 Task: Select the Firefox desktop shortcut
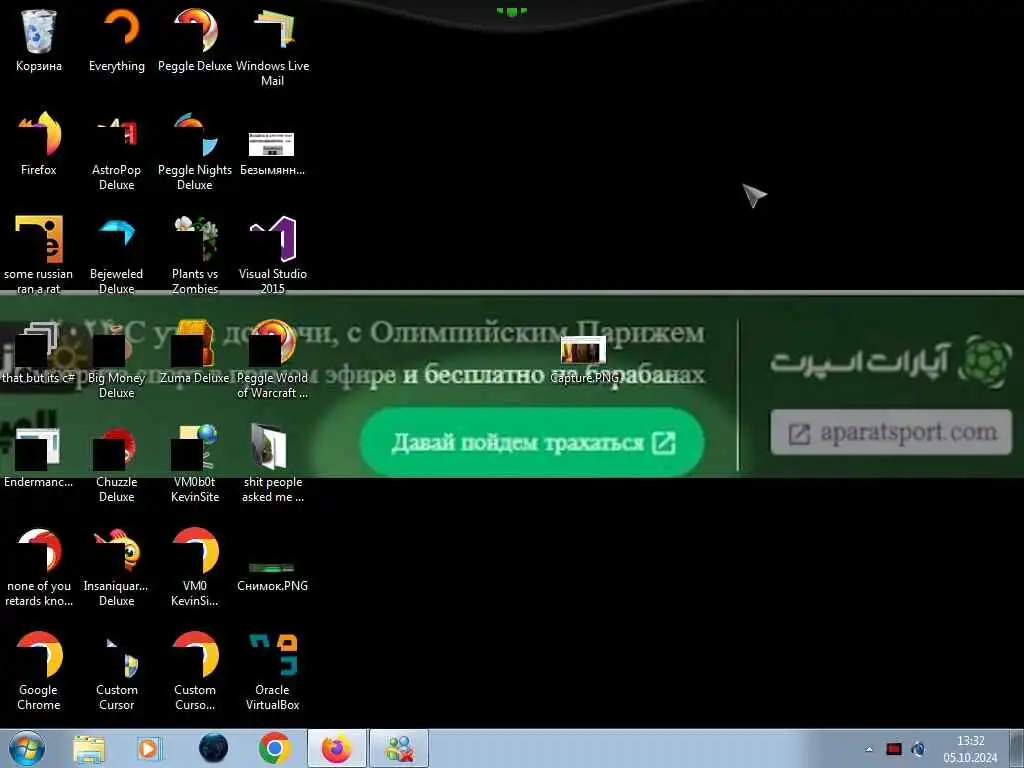point(39,144)
